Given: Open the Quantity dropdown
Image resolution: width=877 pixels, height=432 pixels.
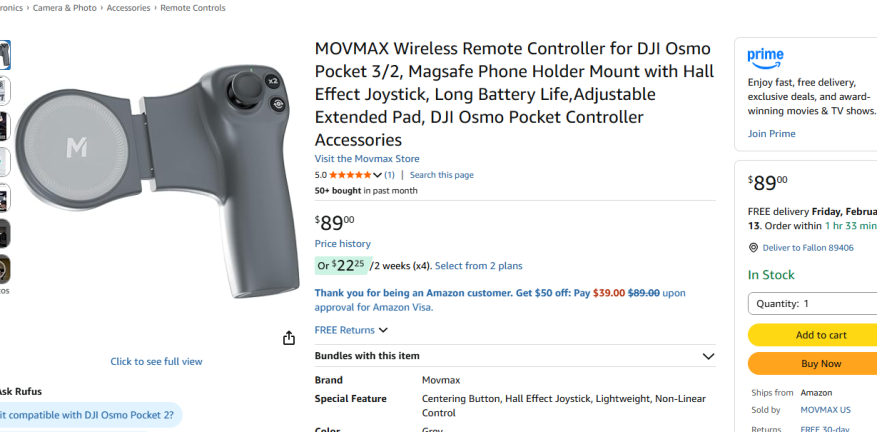Looking at the screenshot, I should pyautogui.click(x=812, y=304).
